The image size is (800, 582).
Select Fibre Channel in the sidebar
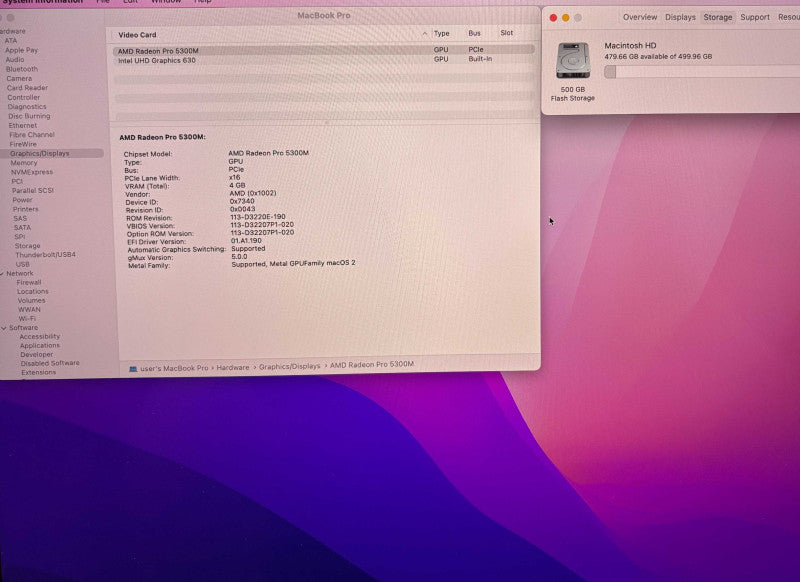32,135
